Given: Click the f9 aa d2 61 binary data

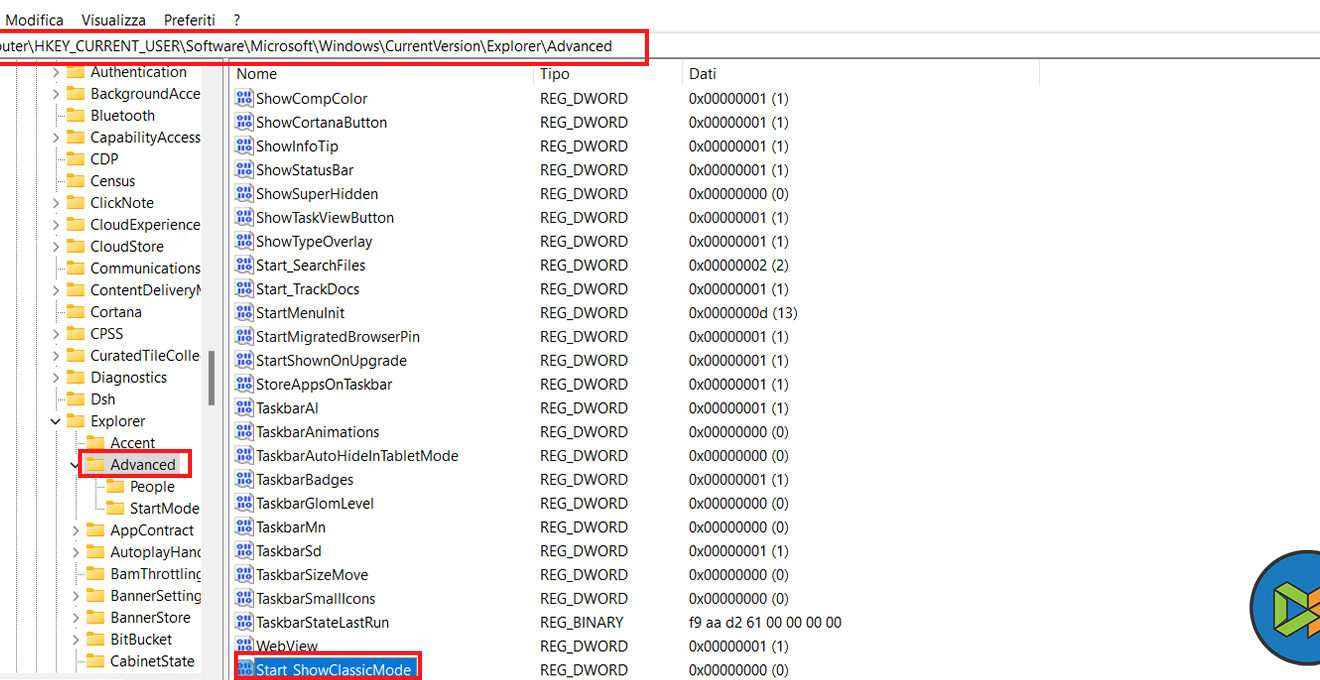Looking at the screenshot, I should tap(765, 622).
